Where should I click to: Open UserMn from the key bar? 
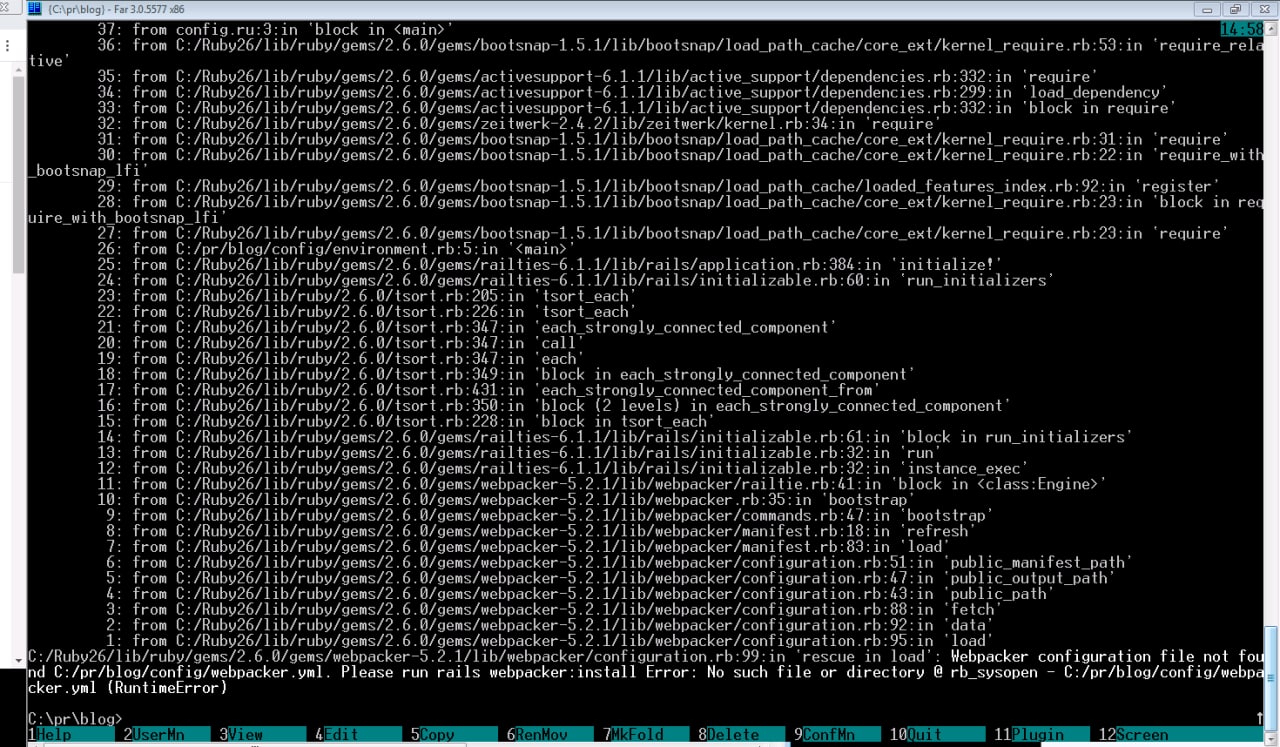click(x=166, y=734)
